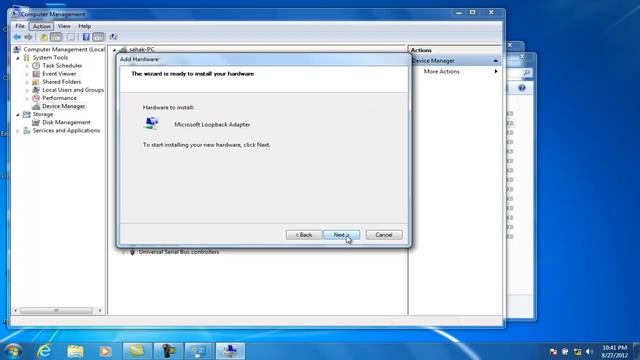Open the View menu
The width and height of the screenshot is (640, 360).
pyautogui.click(x=64, y=26)
